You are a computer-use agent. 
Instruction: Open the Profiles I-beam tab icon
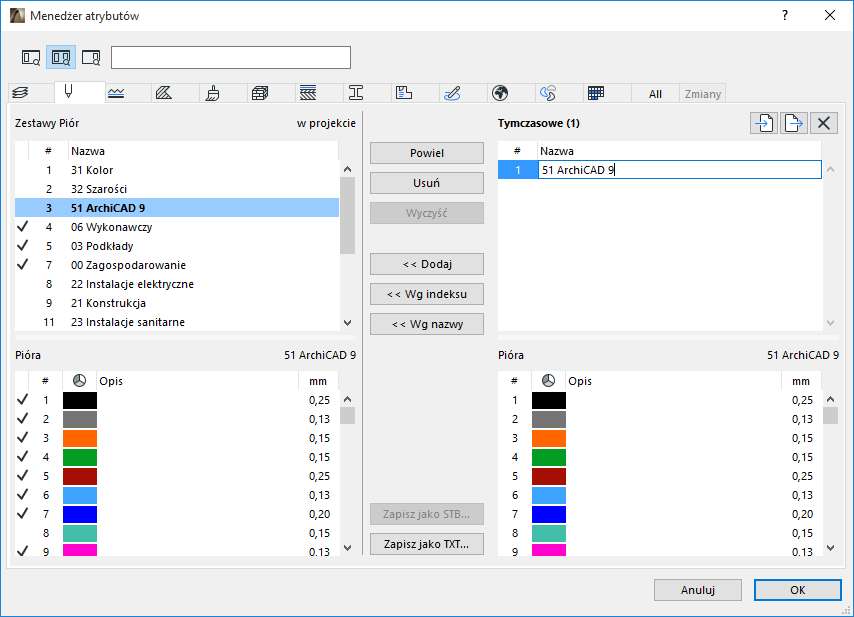pos(356,93)
